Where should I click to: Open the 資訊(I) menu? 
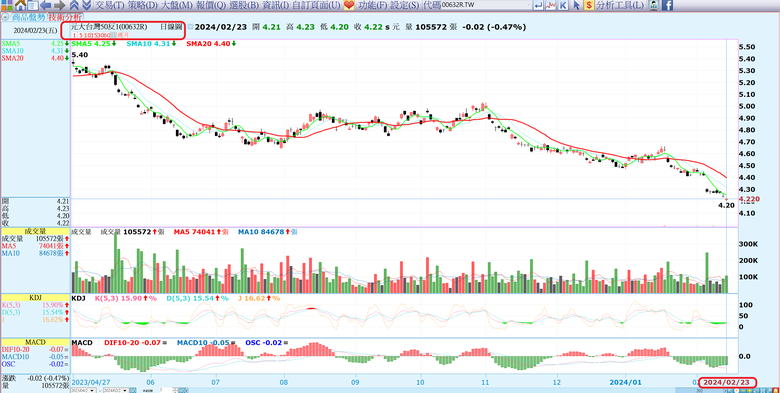(x=276, y=5)
